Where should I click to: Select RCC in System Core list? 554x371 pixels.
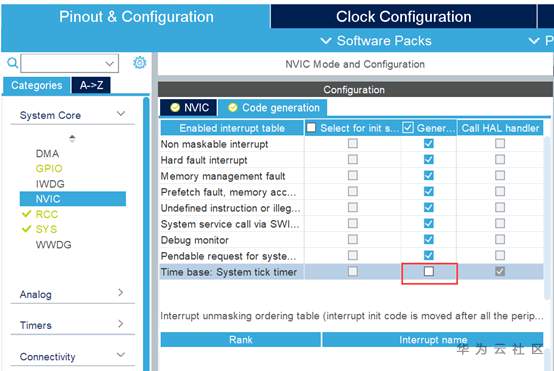point(47,214)
